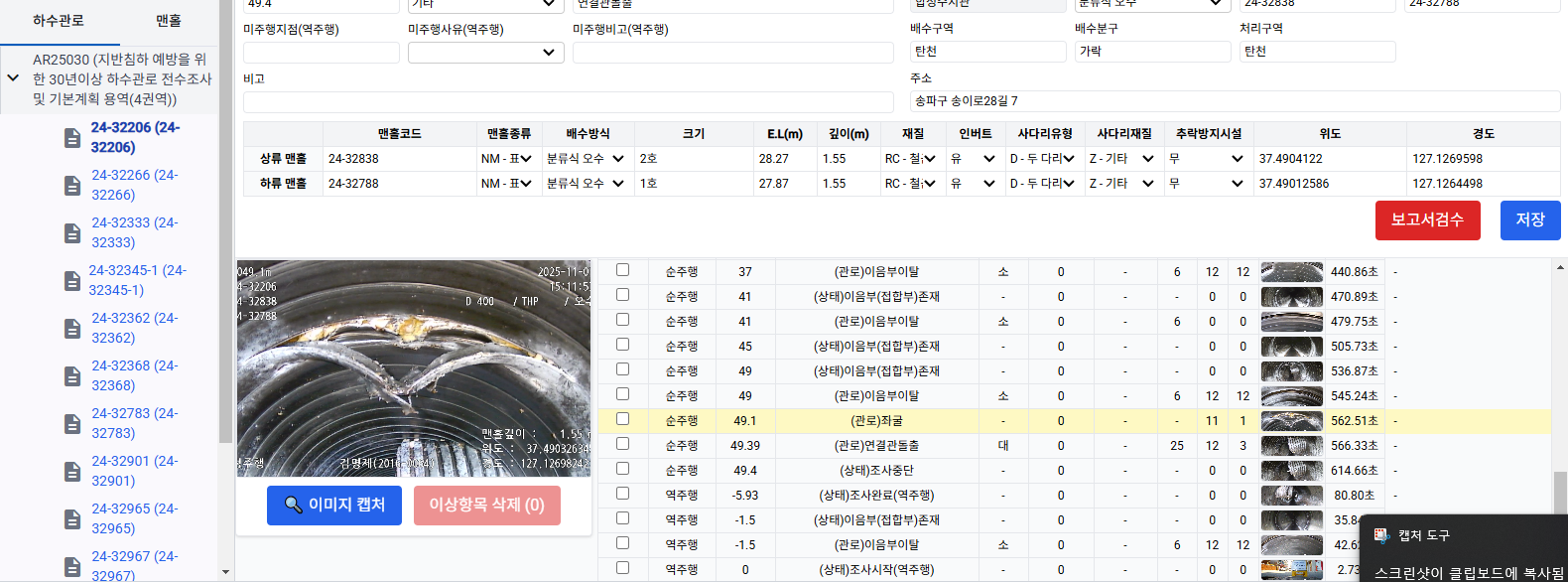
Task: Tick checkbox for the 연결관돌출 row
Action: [622, 444]
